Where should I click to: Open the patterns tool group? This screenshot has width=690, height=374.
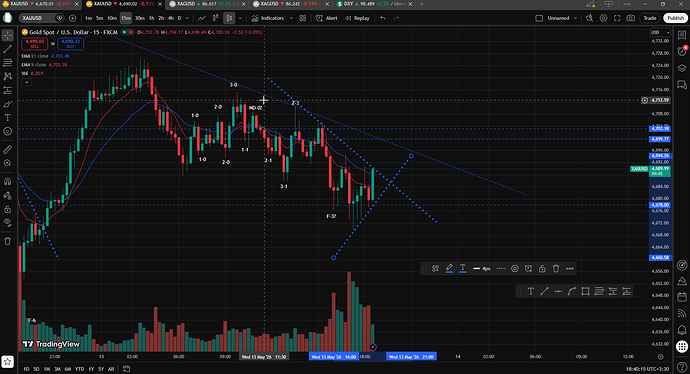pyautogui.click(x=7, y=76)
